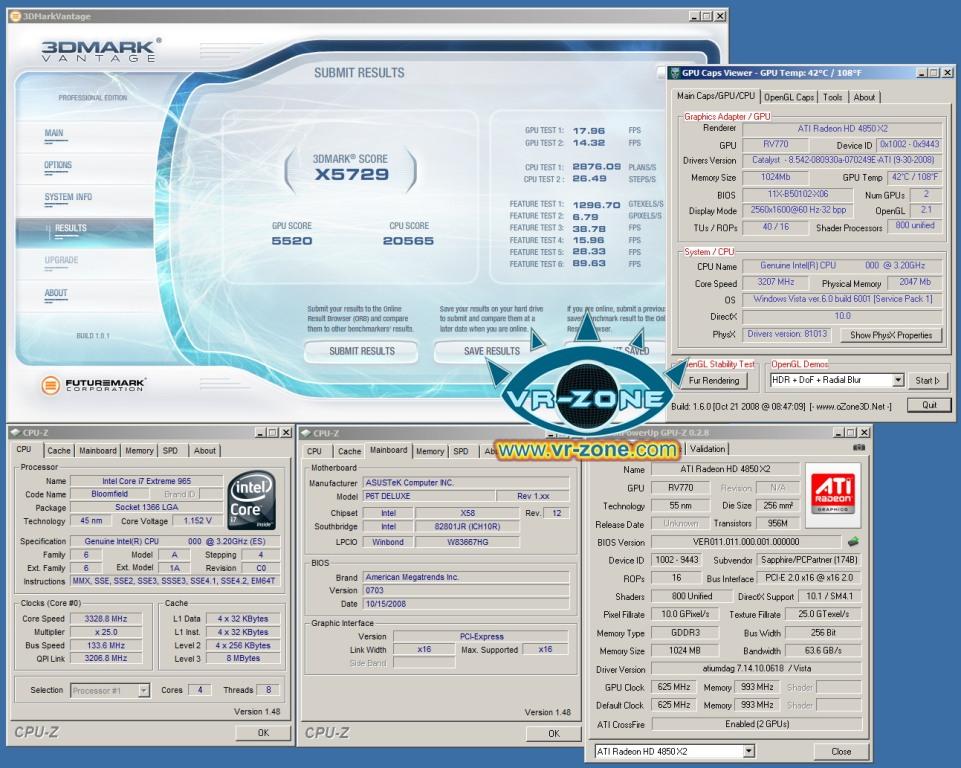Screen dimensions: 961x768
Task: Switch to the OpenGL Caps tab
Action: pos(789,97)
